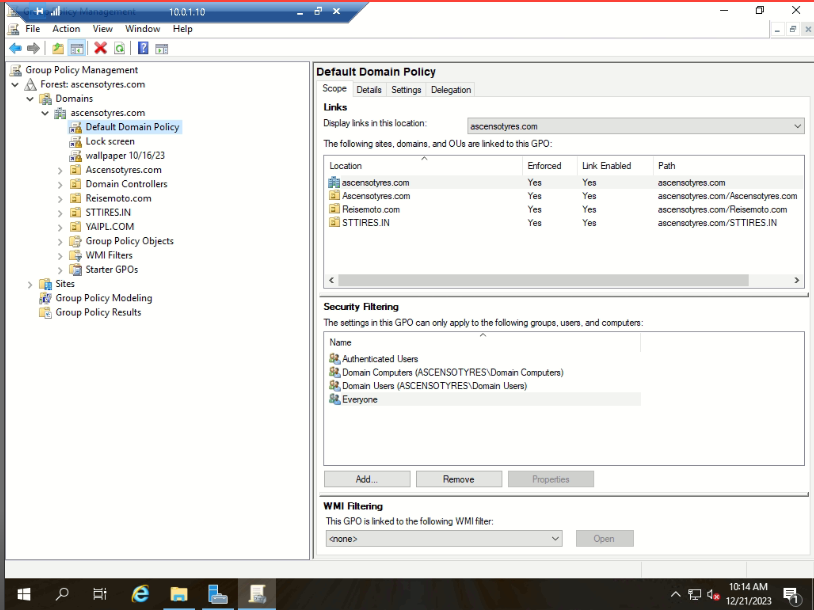Open File Explorer from the taskbar
The height and width of the screenshot is (610, 814).
pos(179,592)
